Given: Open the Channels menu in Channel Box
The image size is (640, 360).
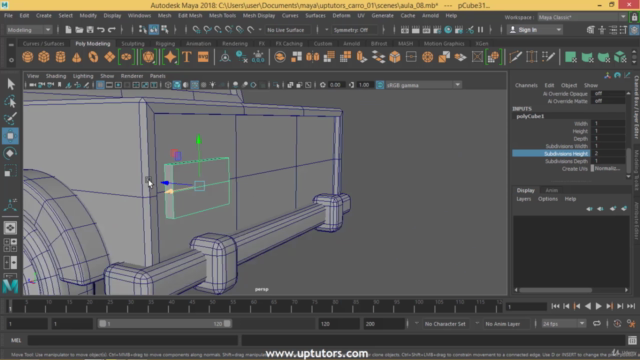Looking at the screenshot, I should click(x=526, y=85).
